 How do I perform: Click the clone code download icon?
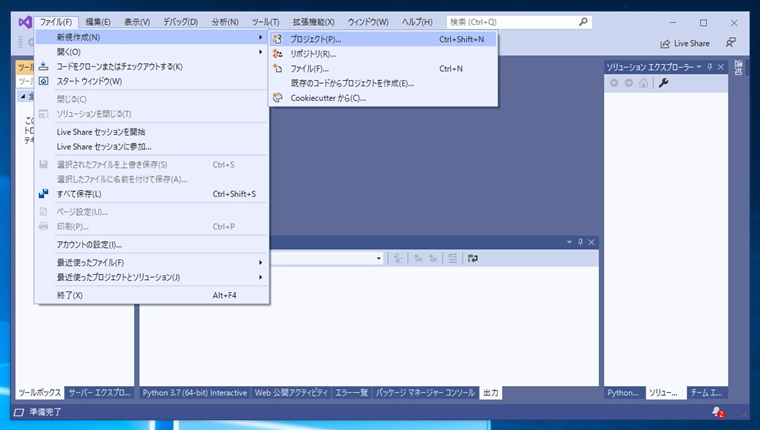44,66
